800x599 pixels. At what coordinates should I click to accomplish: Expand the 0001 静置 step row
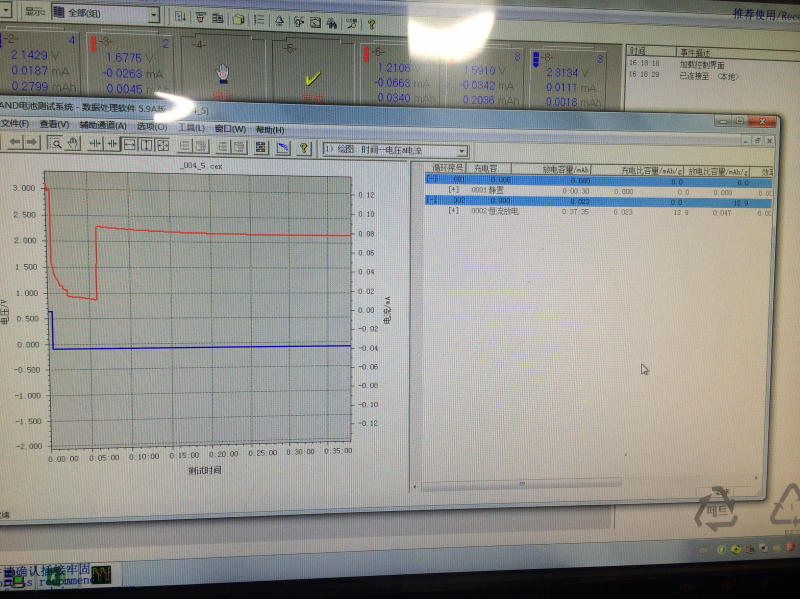click(453, 189)
